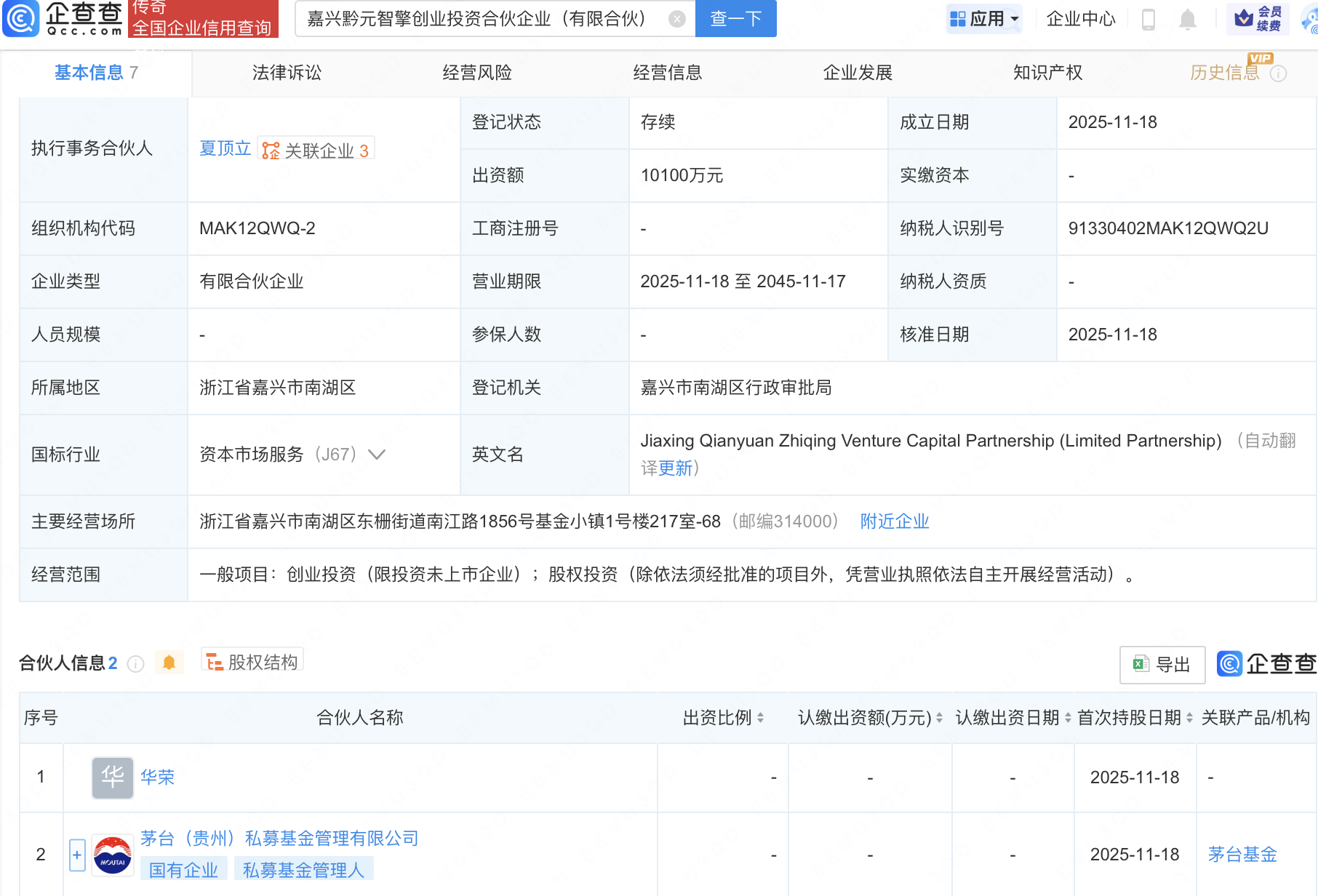Clear the search box with the X icon

tap(676, 19)
